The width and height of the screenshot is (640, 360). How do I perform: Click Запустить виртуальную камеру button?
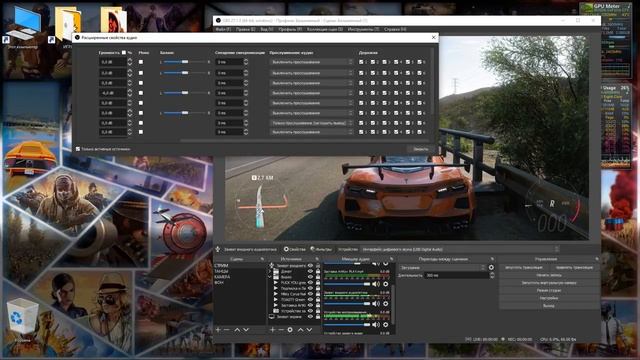point(549,283)
